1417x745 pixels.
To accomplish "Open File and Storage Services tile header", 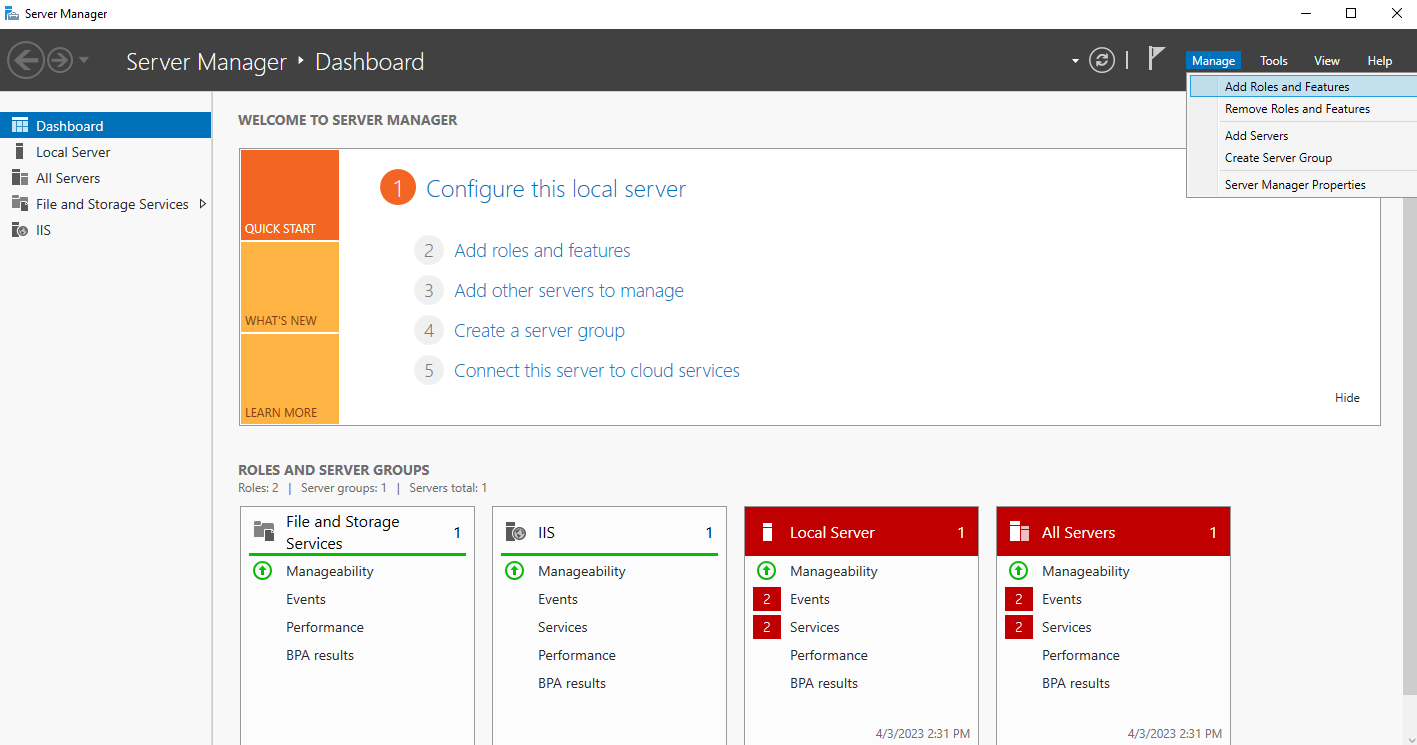I will [357, 532].
